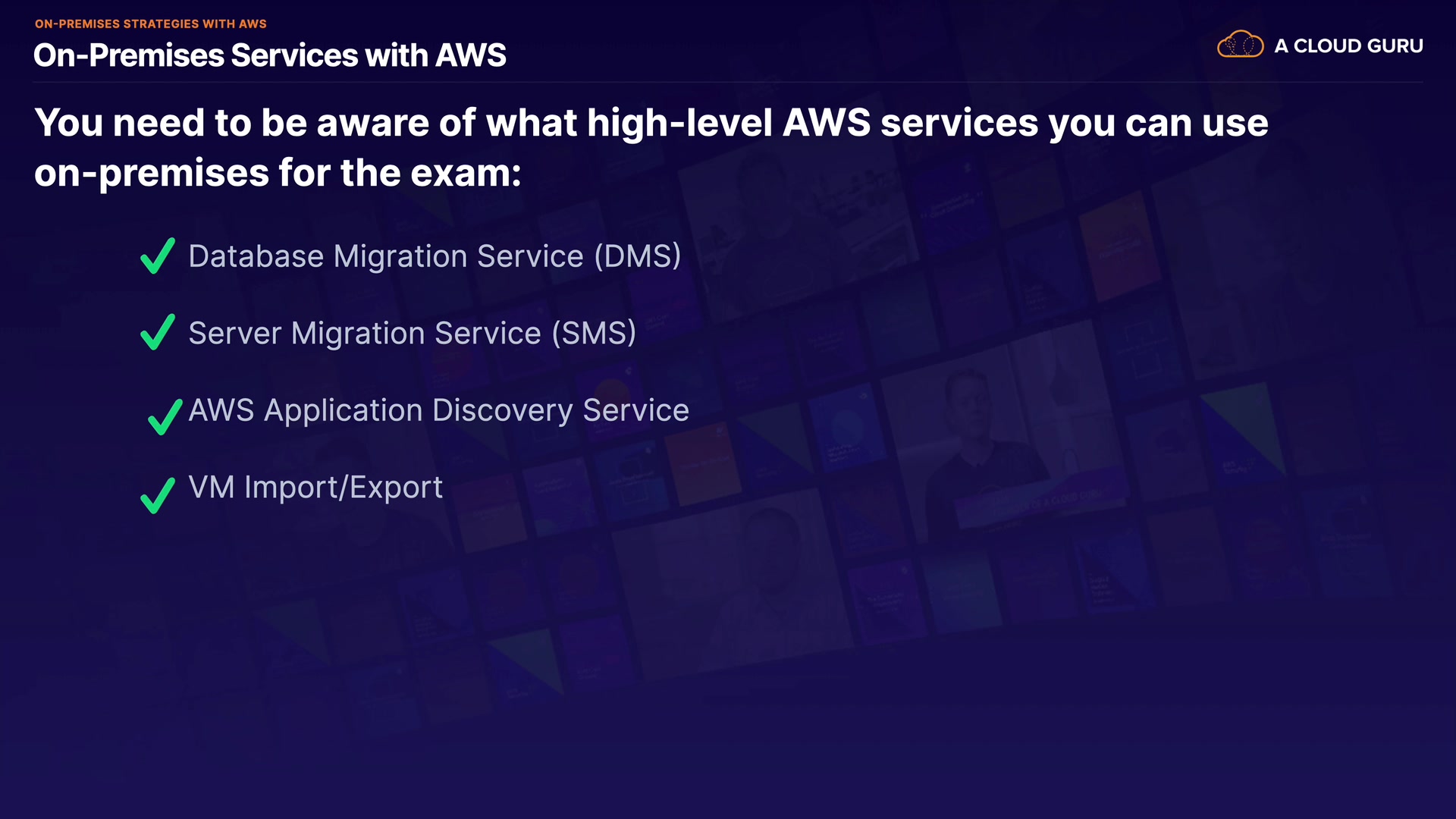The width and height of the screenshot is (1456, 819).
Task: Click the "(DMS)" acronym in the first bullet
Action: 637,256
